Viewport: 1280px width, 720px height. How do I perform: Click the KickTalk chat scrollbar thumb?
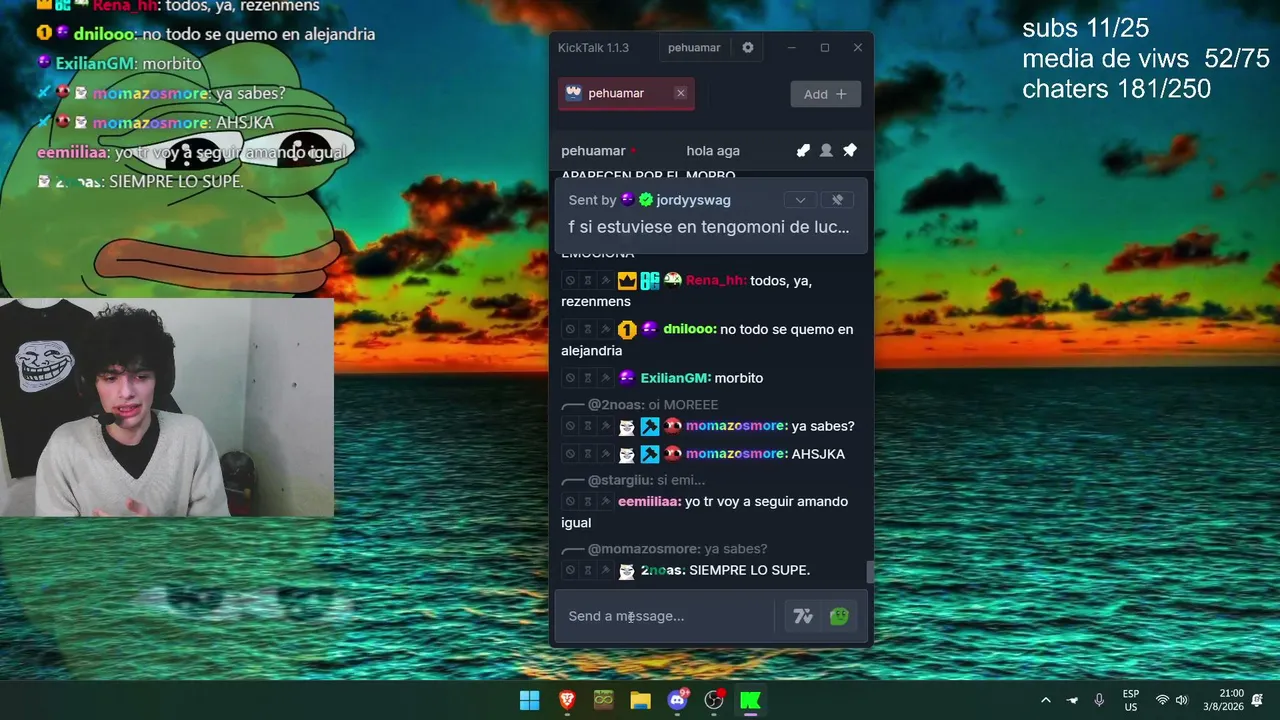coord(870,571)
